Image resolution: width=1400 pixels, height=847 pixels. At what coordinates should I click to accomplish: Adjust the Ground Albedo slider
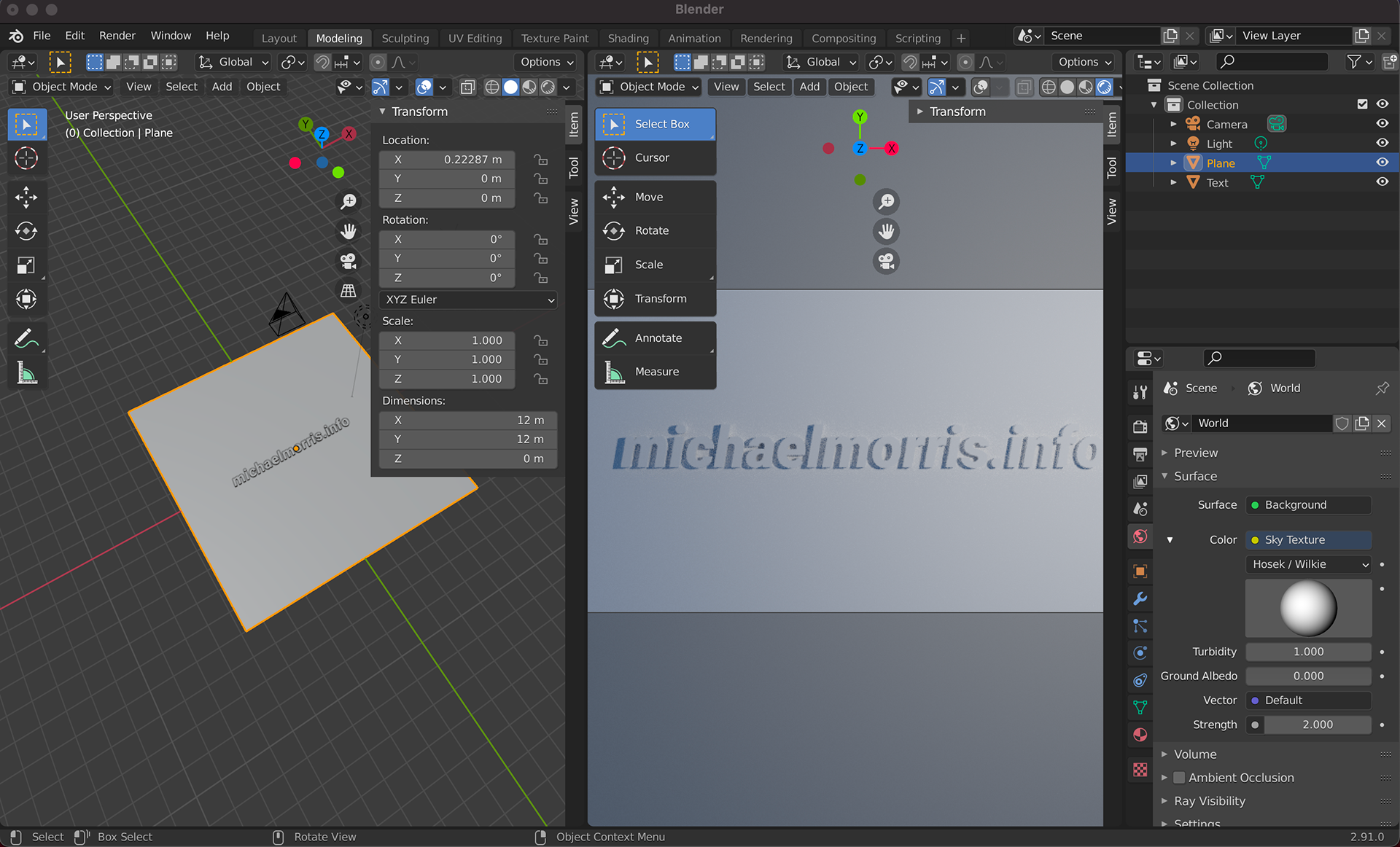(1309, 676)
